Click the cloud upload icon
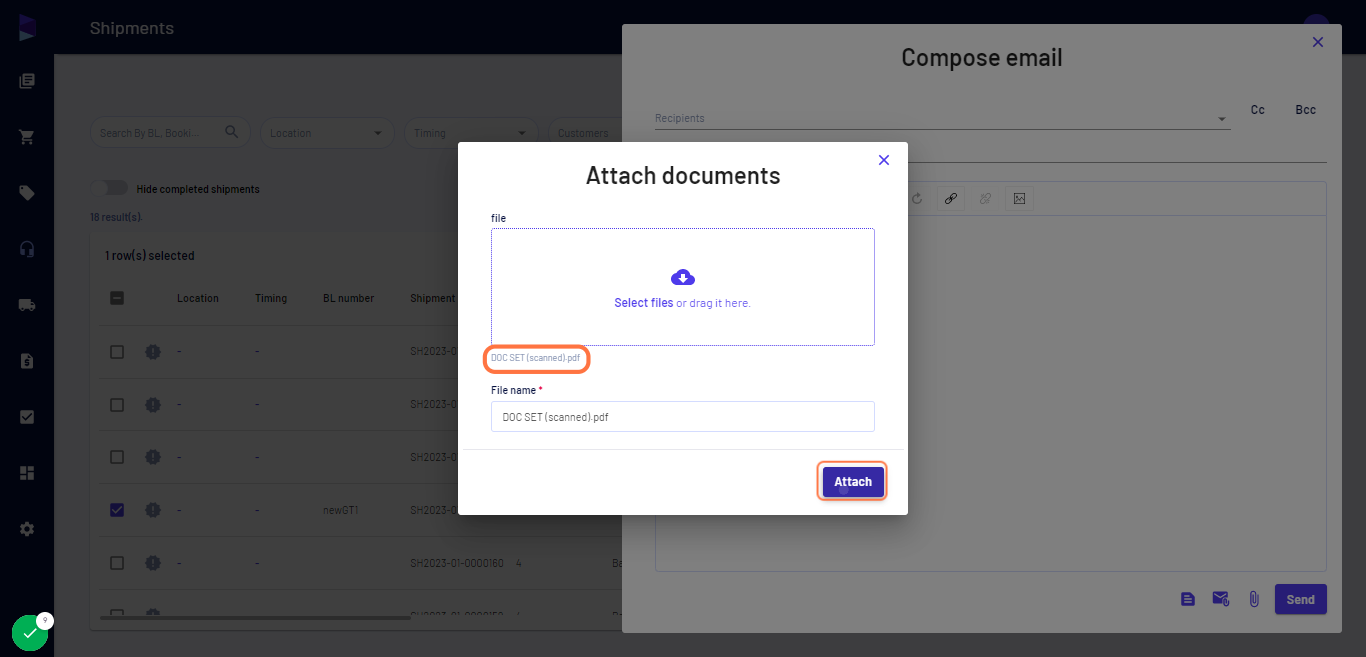Screen dimensions: 1366x657 pyautogui.click(x=683, y=278)
